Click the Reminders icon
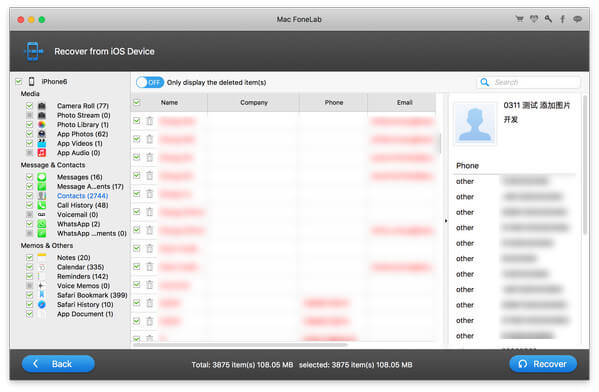This screenshot has width=599, height=392. [42, 276]
